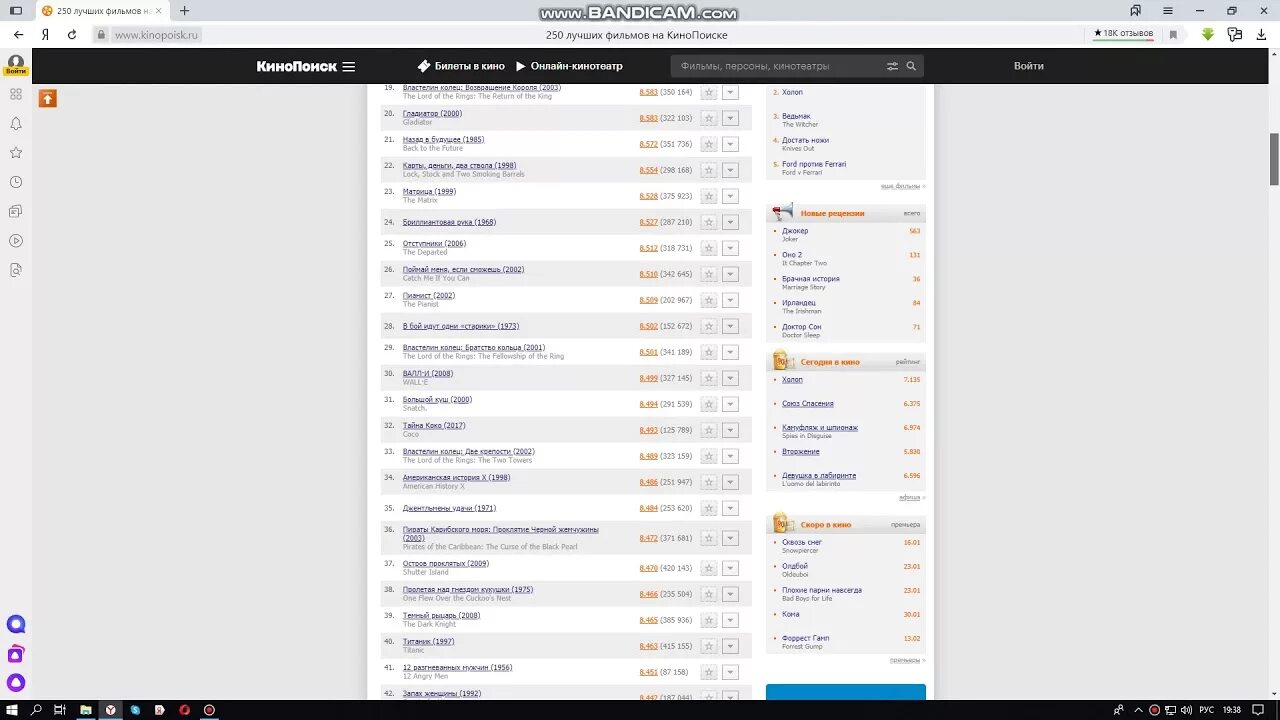
Task: Click the Скоро в кино header
Action: (x=826, y=524)
